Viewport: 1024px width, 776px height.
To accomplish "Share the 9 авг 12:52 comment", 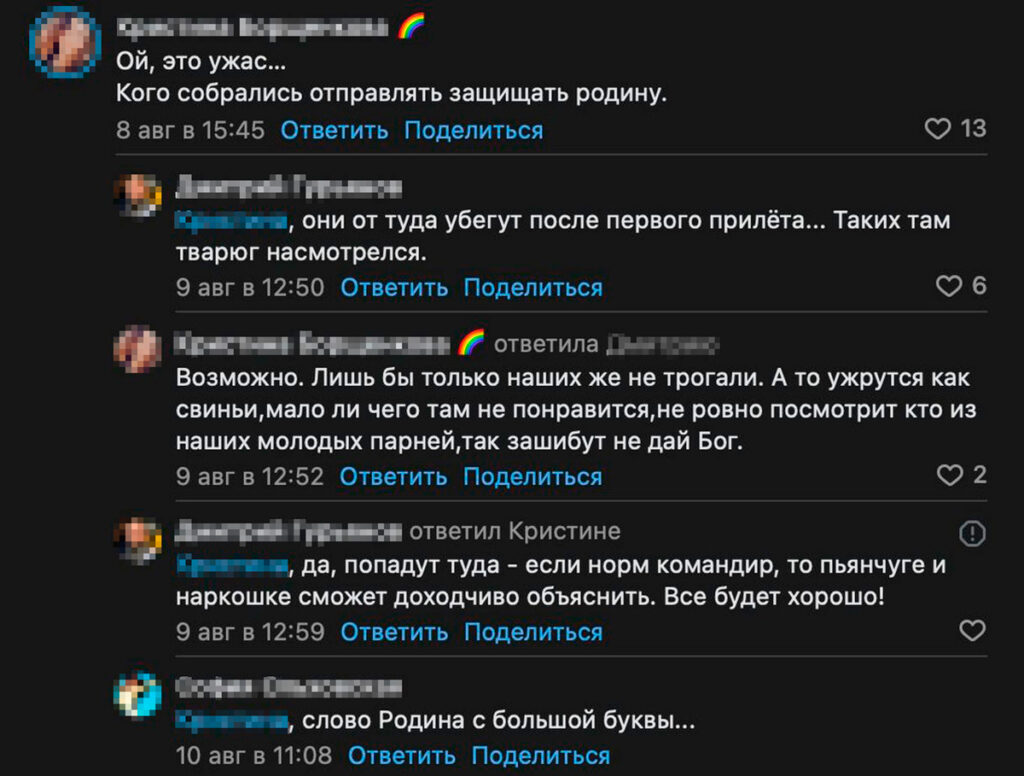I will tap(533, 476).
